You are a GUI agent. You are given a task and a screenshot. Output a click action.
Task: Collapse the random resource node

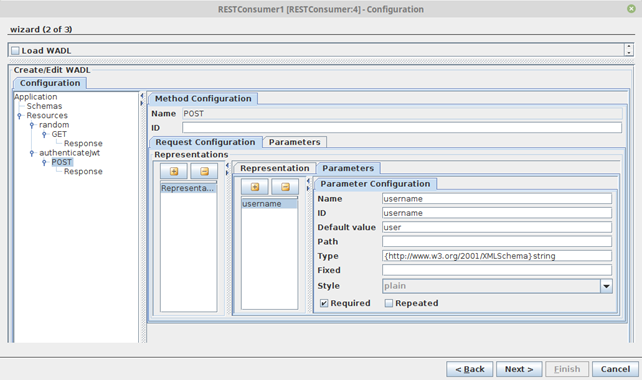pyautogui.click(x=32, y=125)
